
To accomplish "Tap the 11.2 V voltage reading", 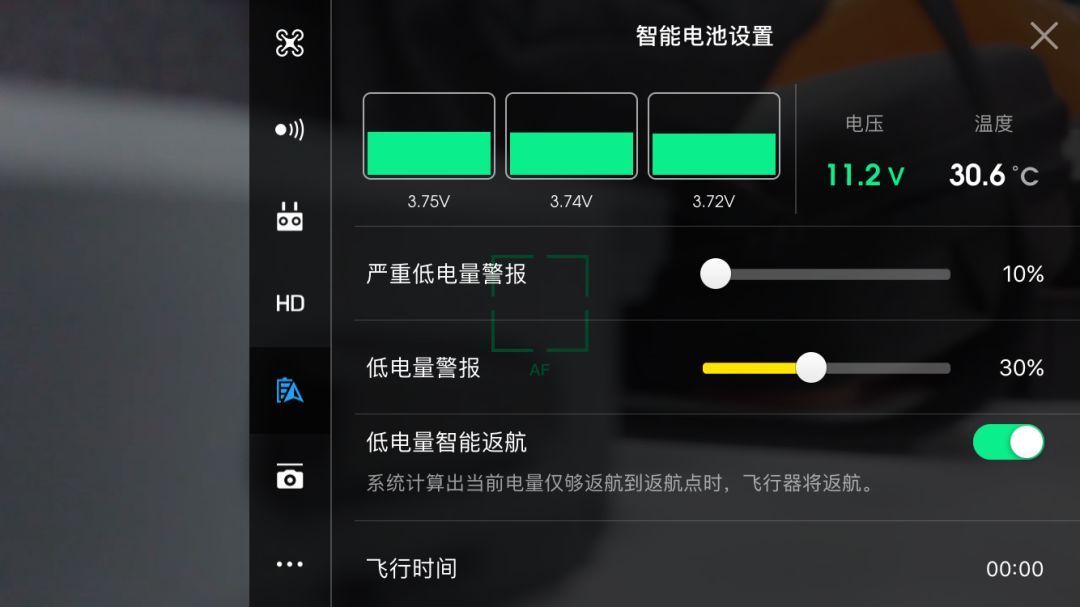I will pos(865,175).
